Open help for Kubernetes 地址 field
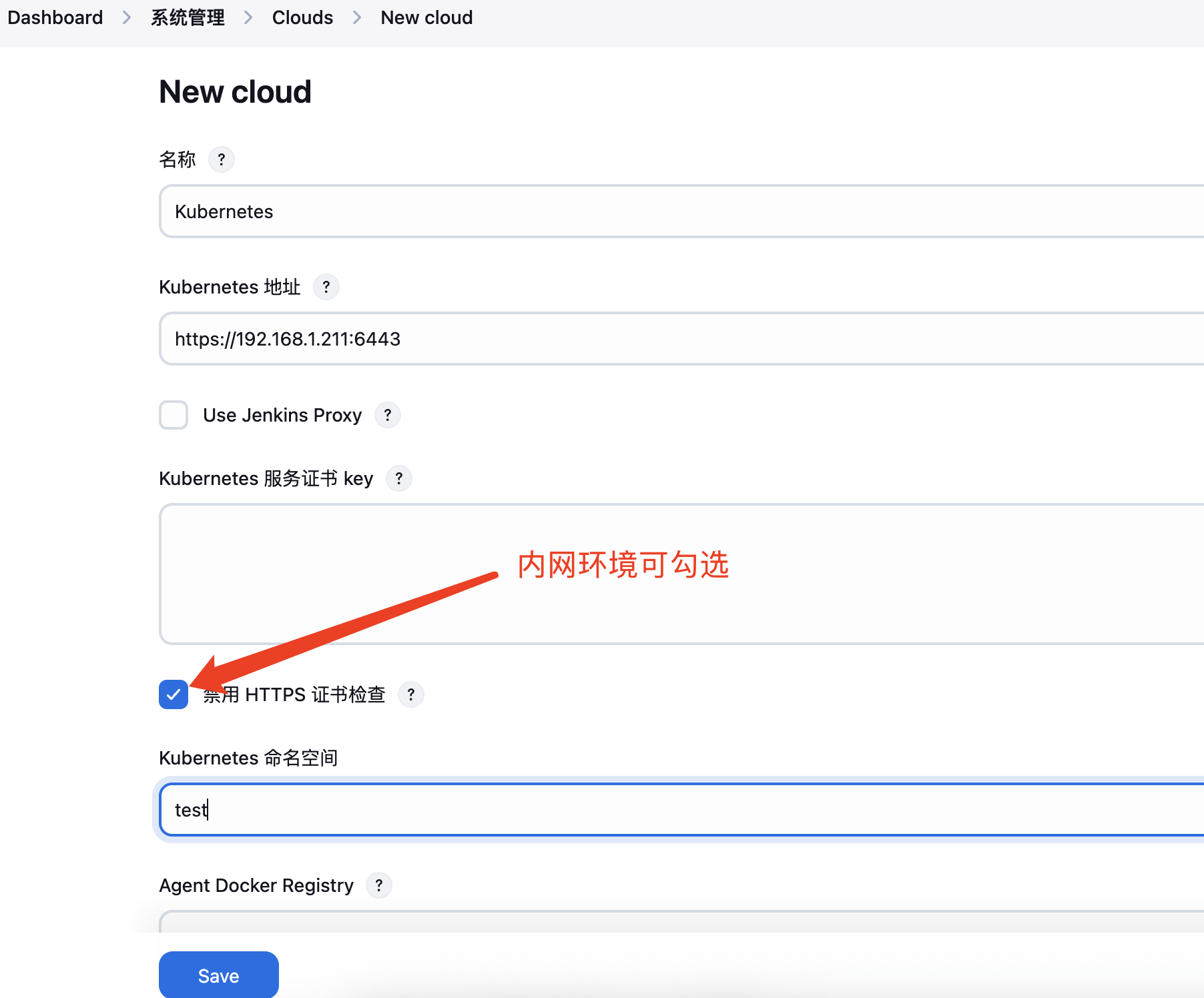 326,287
